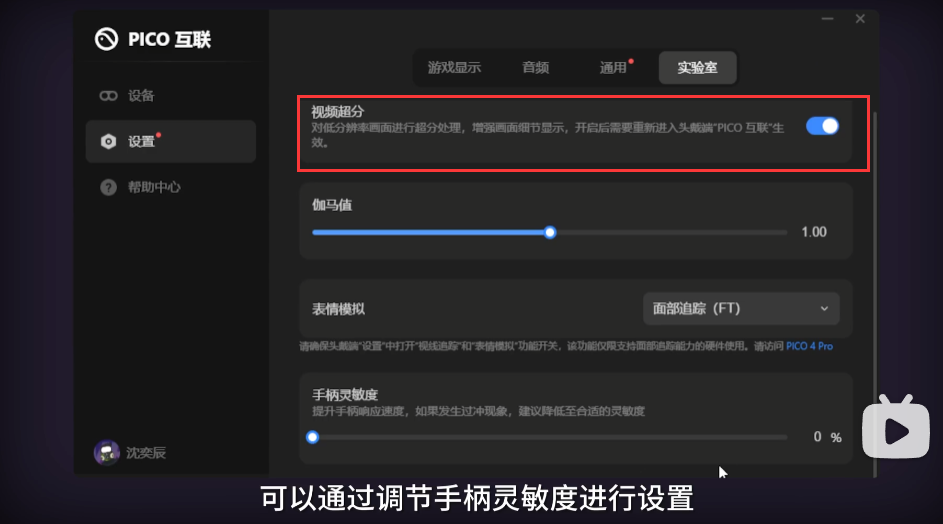Click the username 沈奕辰

click(x=146, y=452)
